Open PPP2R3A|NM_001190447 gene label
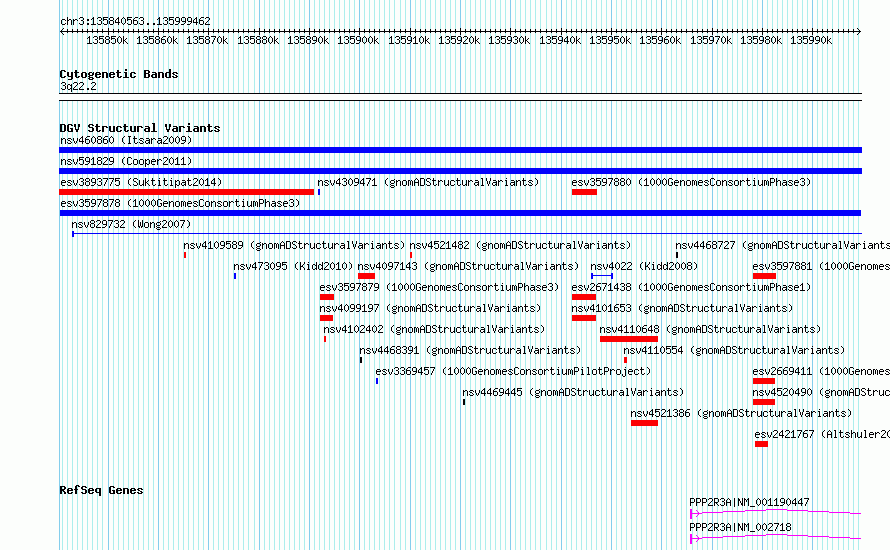890x550 pixels. click(749, 502)
